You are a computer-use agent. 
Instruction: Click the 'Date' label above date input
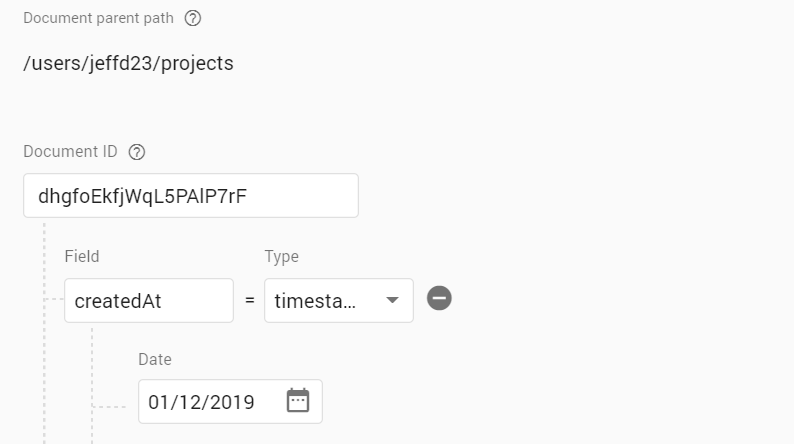click(155, 359)
